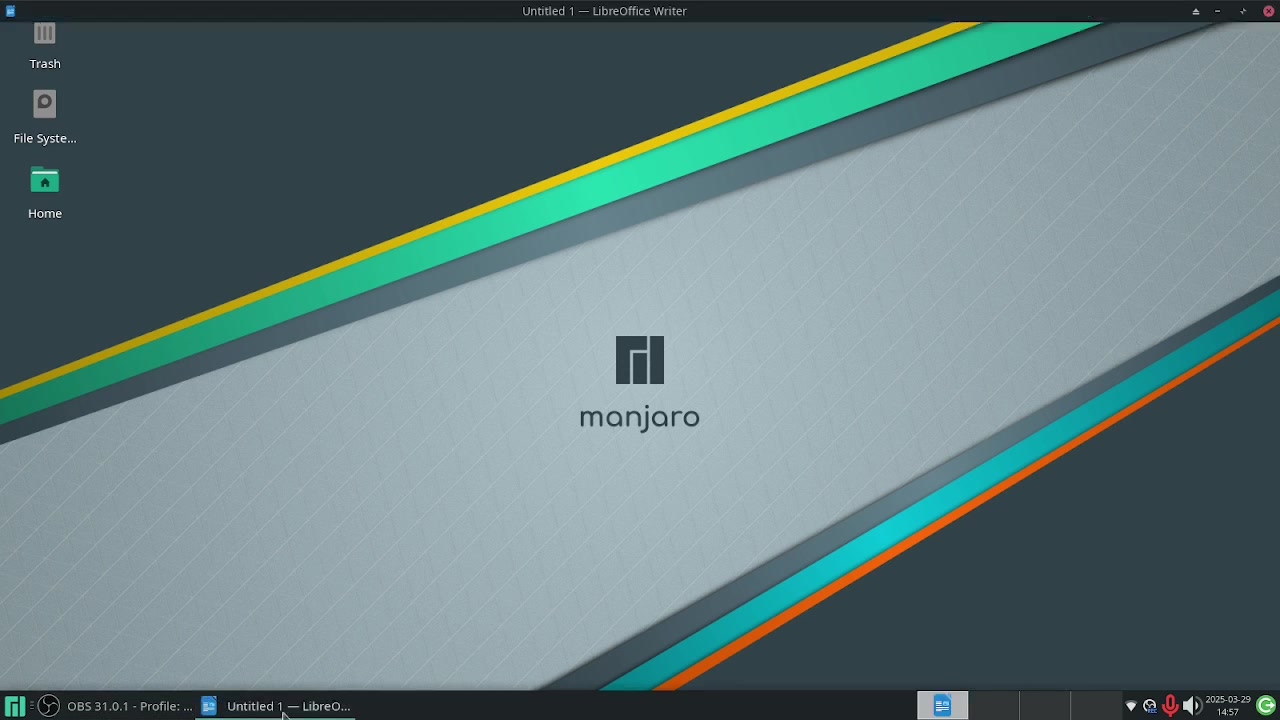Switch to the fourth workspace in the pager
Image resolution: width=1280 pixels, height=720 pixels.
[x=1095, y=706]
